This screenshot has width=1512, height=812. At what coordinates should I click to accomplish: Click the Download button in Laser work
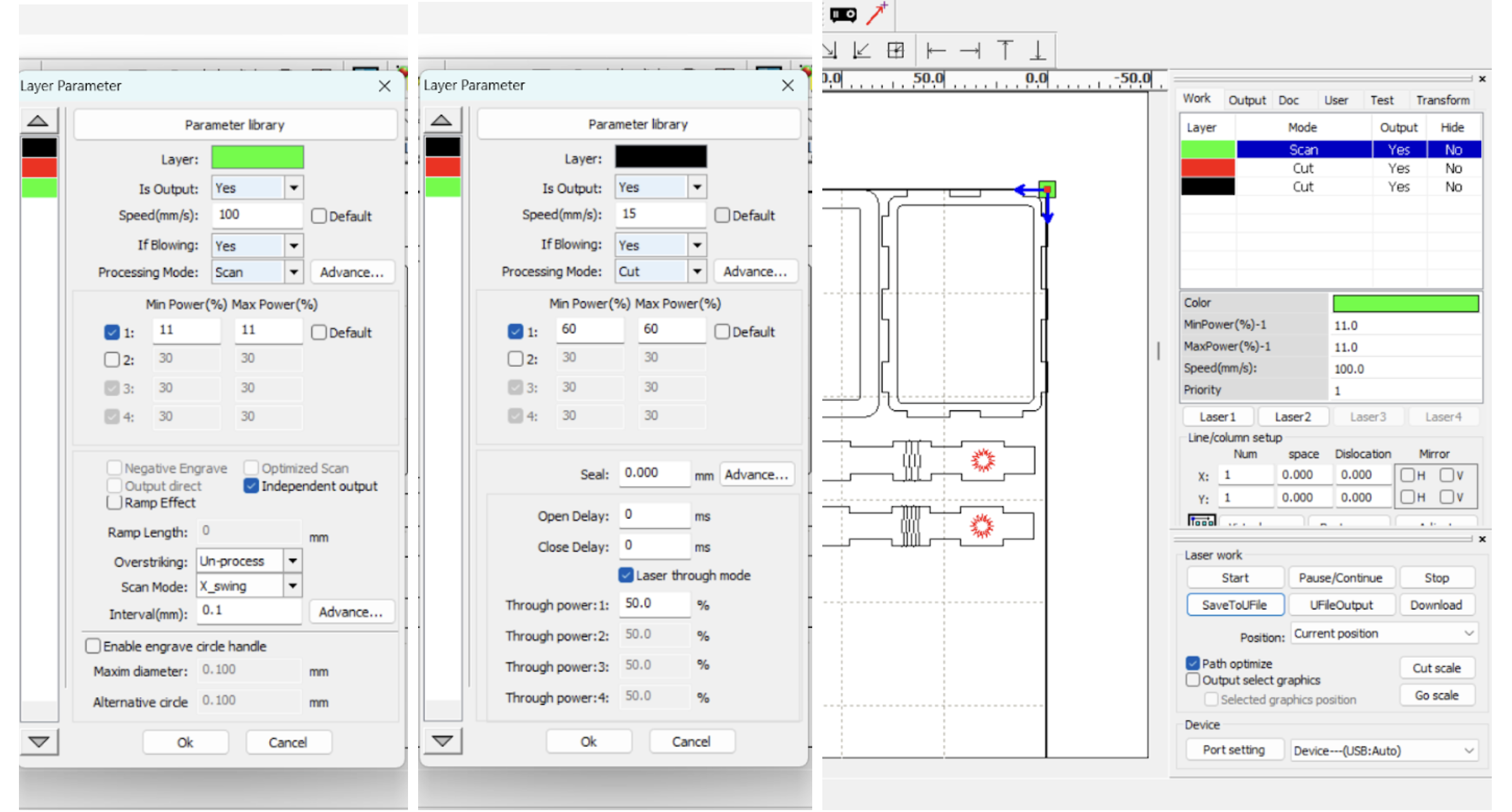pos(1436,605)
